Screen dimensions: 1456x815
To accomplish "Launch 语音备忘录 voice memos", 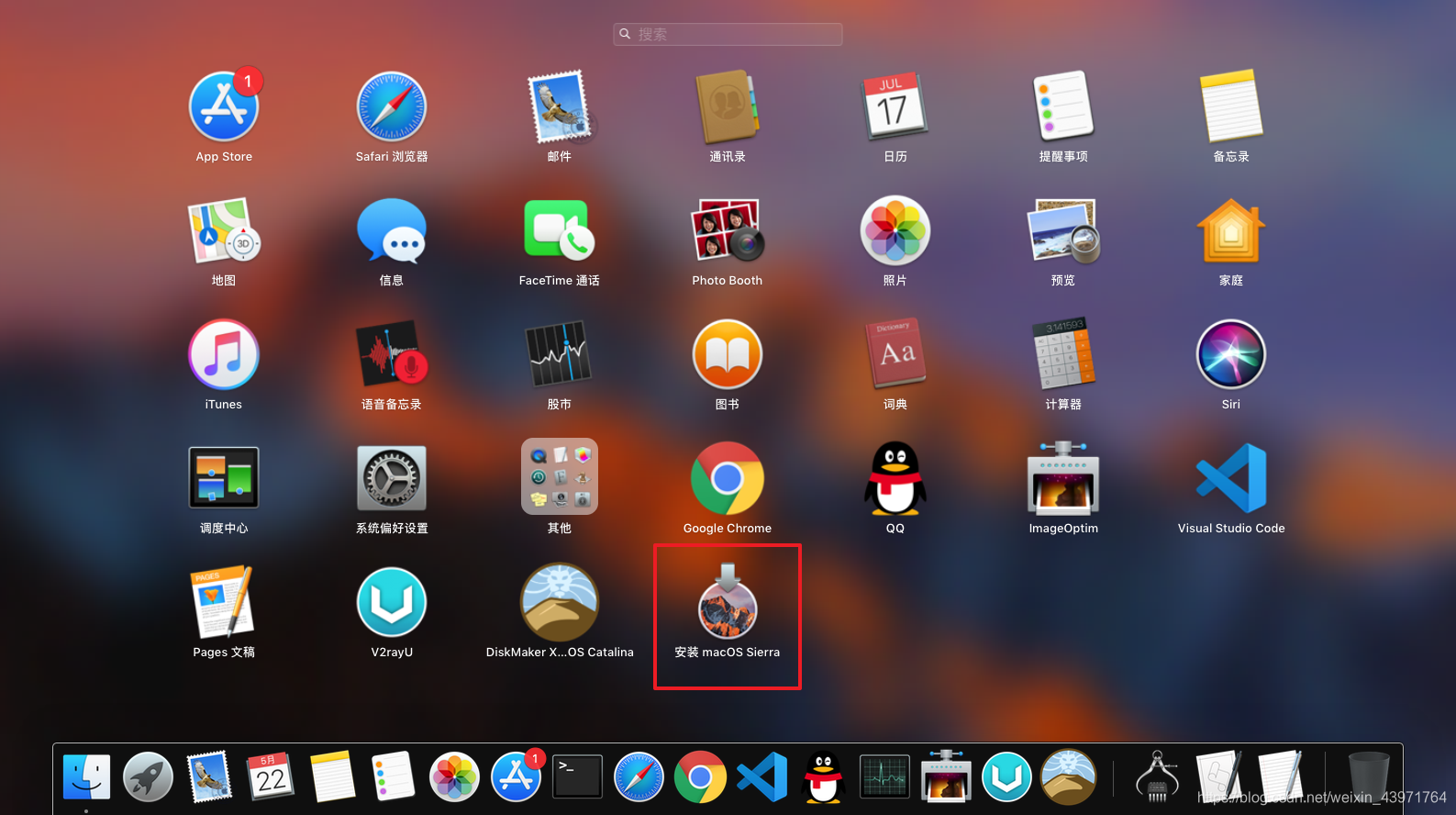I will click(x=392, y=354).
